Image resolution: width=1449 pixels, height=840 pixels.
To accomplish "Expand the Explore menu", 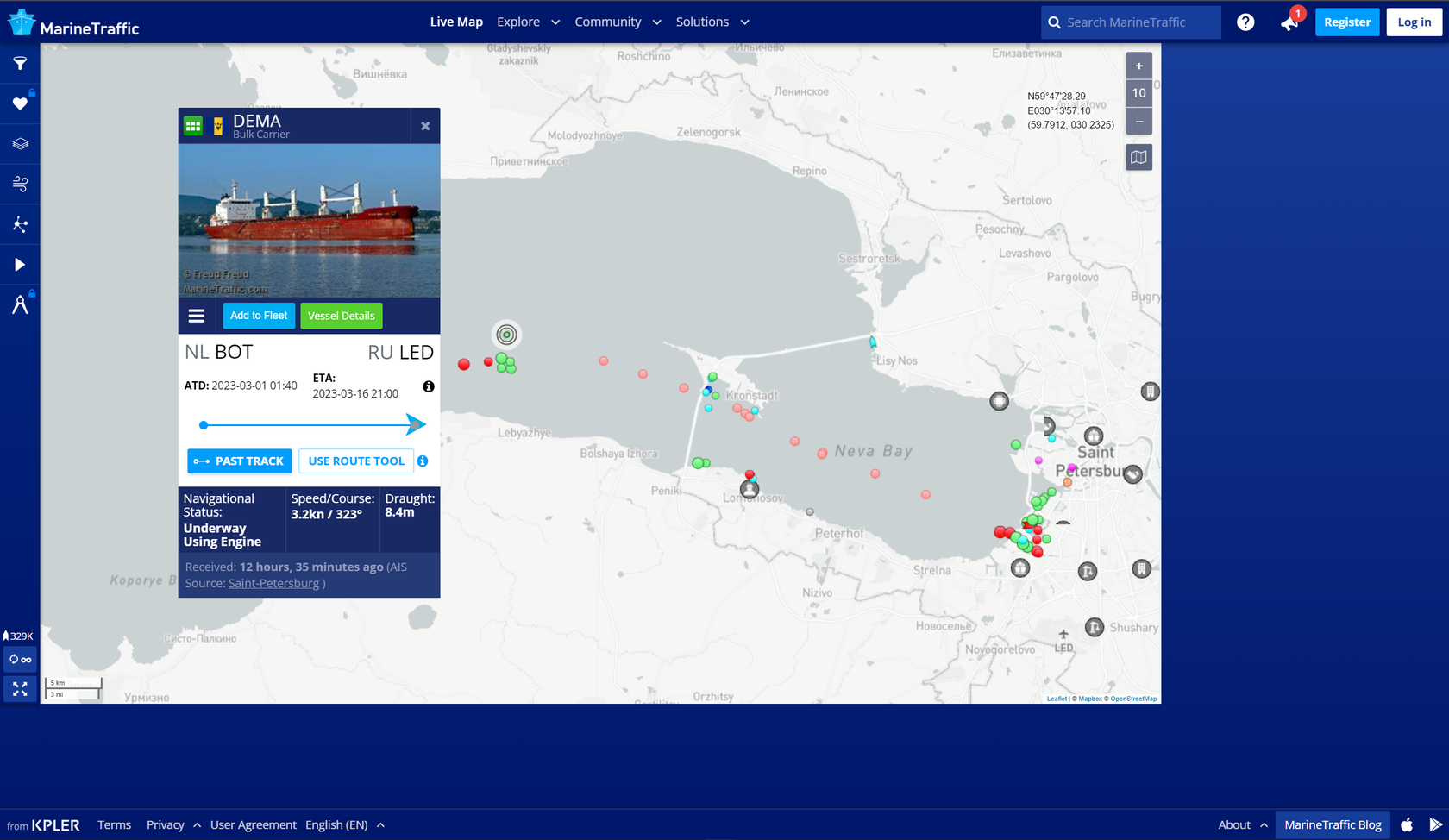I will pyautogui.click(x=528, y=22).
